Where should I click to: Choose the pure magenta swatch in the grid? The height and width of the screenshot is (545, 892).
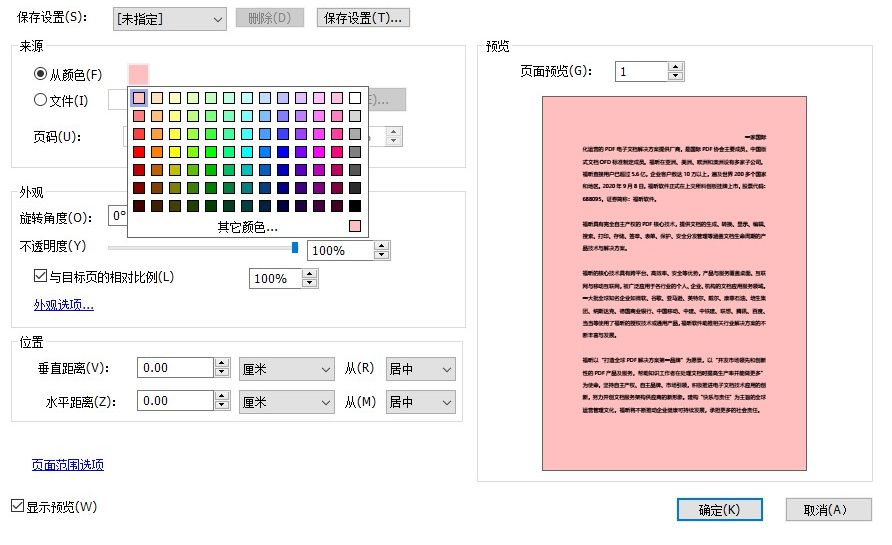tap(319, 152)
